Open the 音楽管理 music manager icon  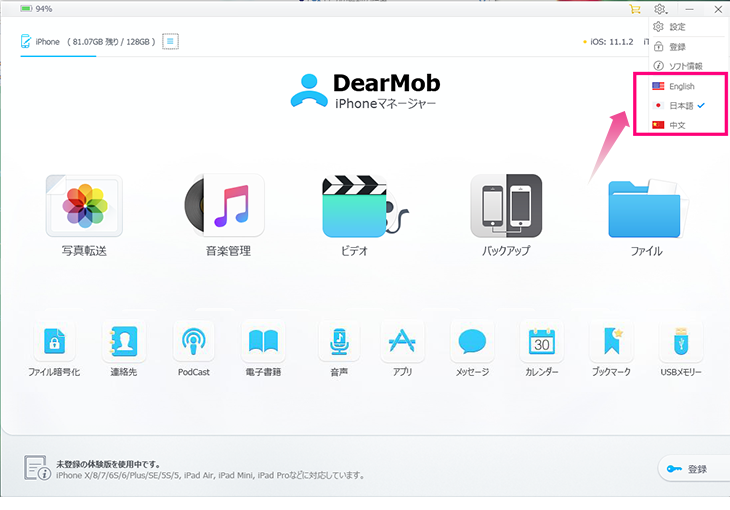pyautogui.click(x=224, y=205)
